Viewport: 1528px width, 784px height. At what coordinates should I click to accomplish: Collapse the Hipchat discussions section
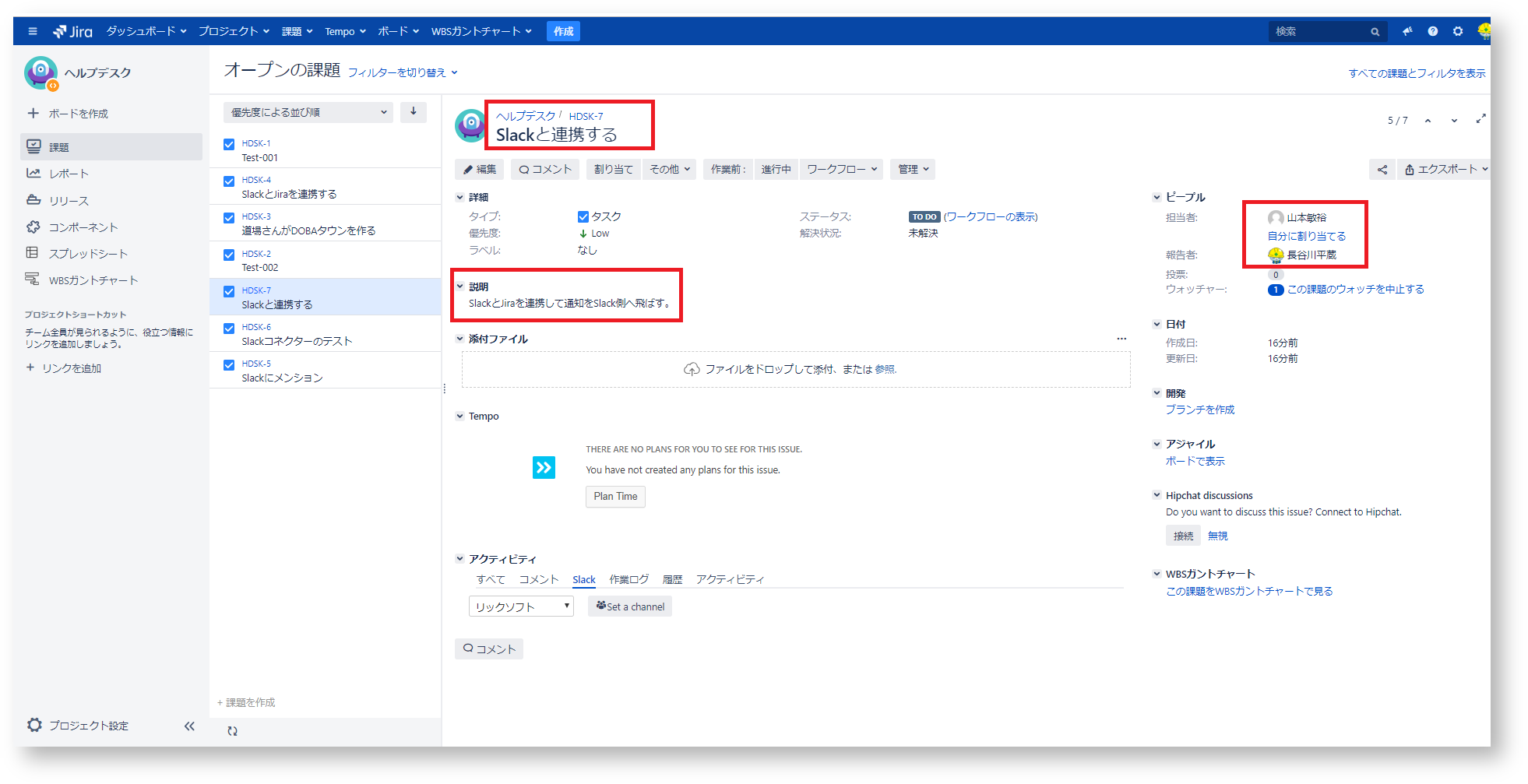point(1157,495)
